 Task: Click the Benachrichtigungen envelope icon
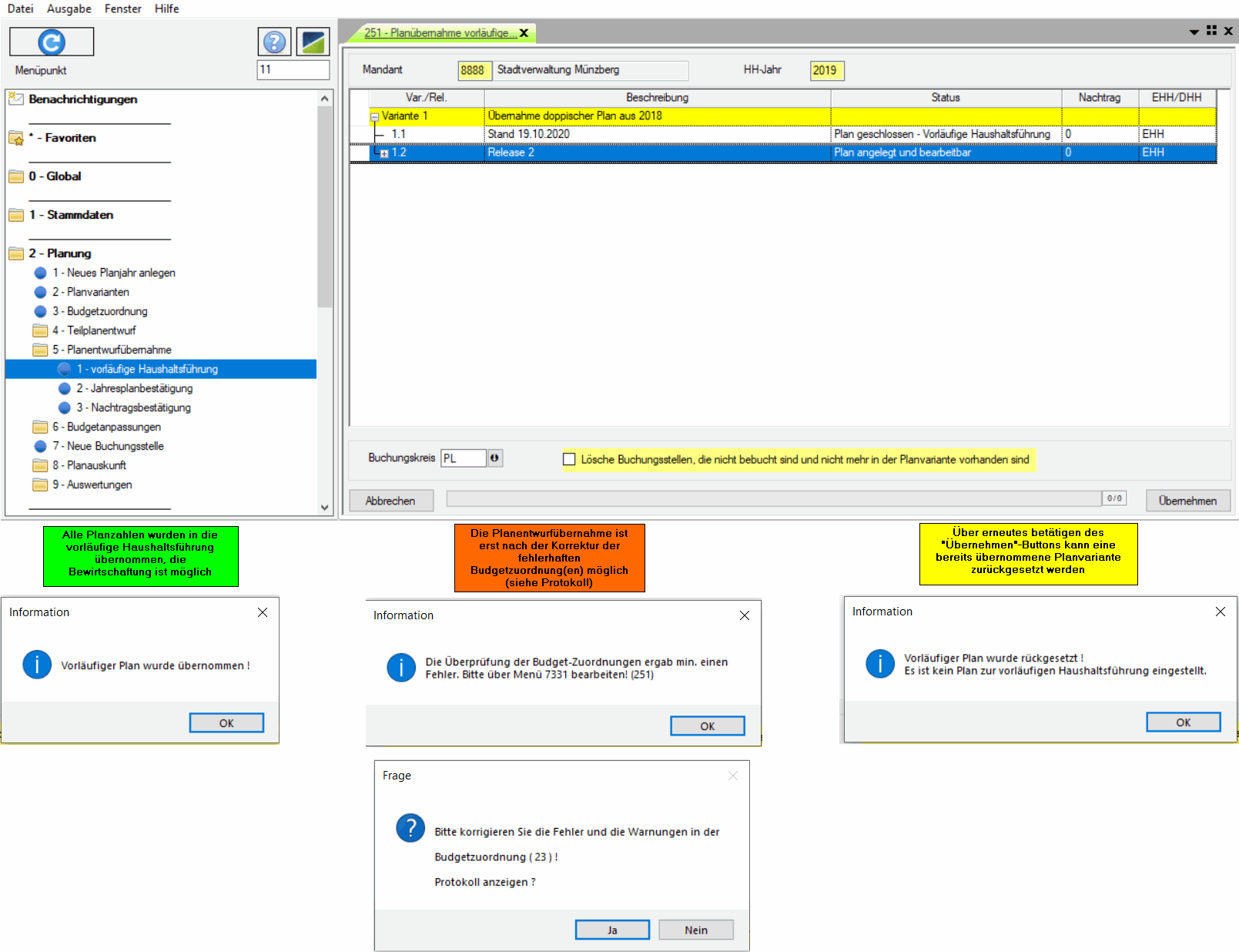pyautogui.click(x=16, y=99)
